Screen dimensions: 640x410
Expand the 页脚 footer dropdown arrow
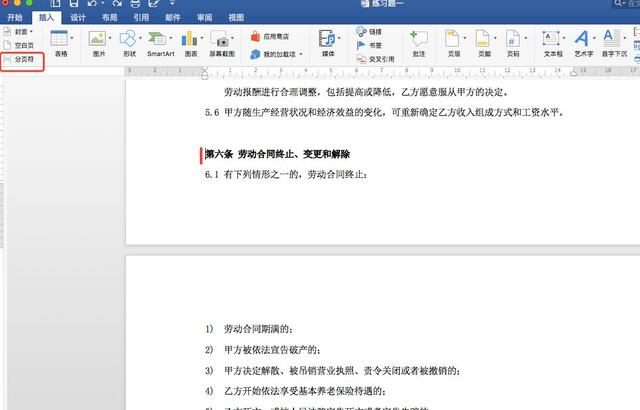495,38
